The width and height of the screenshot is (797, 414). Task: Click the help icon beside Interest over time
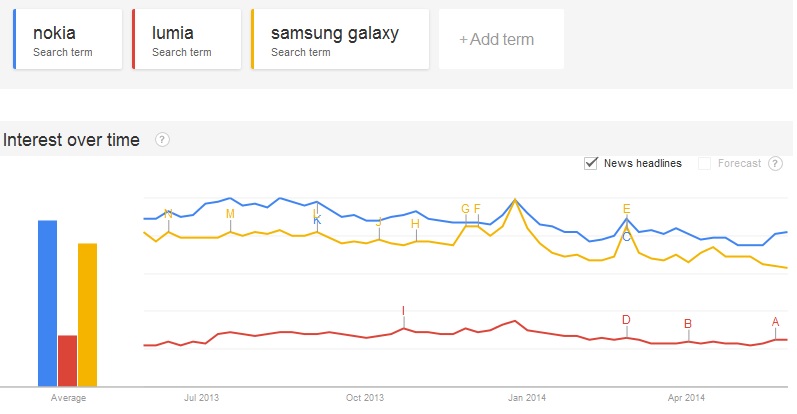tap(162, 140)
